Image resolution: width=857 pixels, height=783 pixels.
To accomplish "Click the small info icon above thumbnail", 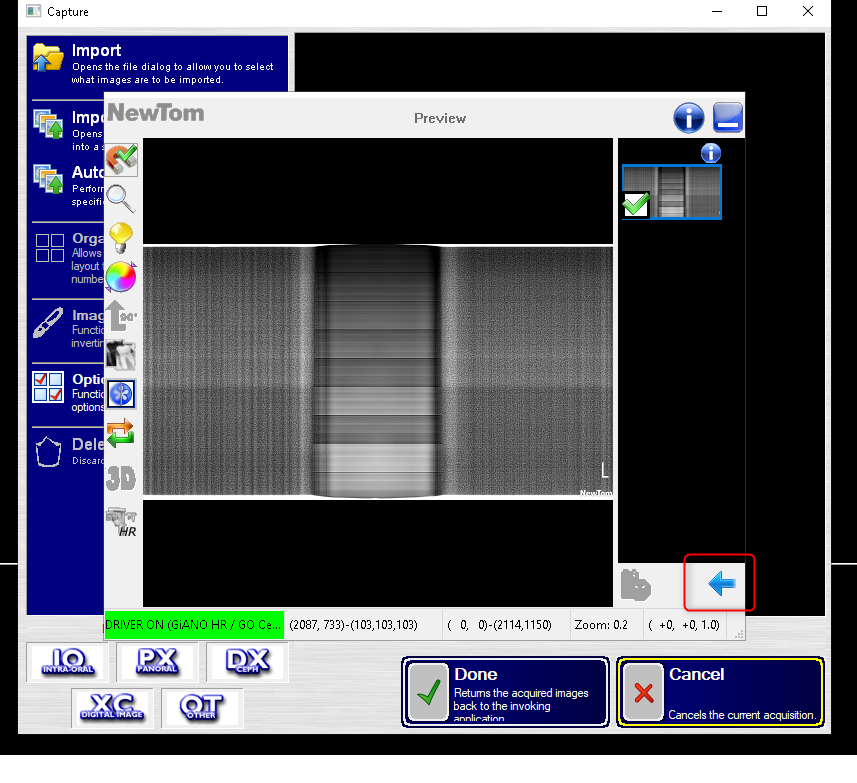I will click(x=711, y=153).
